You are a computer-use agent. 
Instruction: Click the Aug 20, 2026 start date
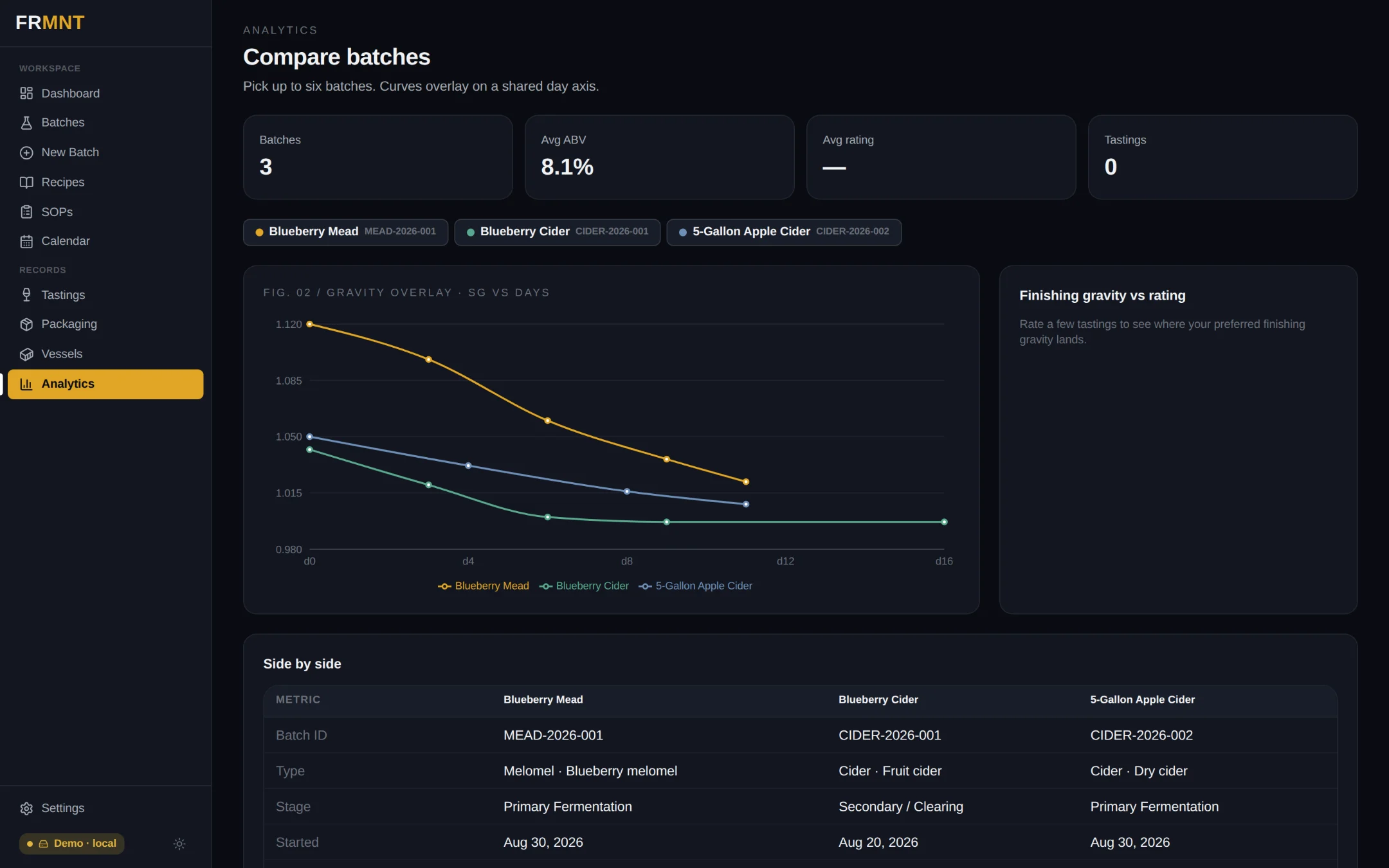tap(878, 842)
